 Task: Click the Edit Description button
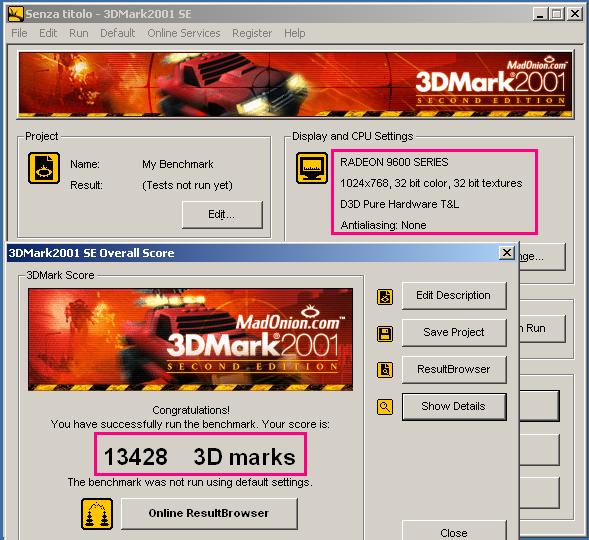[454, 296]
